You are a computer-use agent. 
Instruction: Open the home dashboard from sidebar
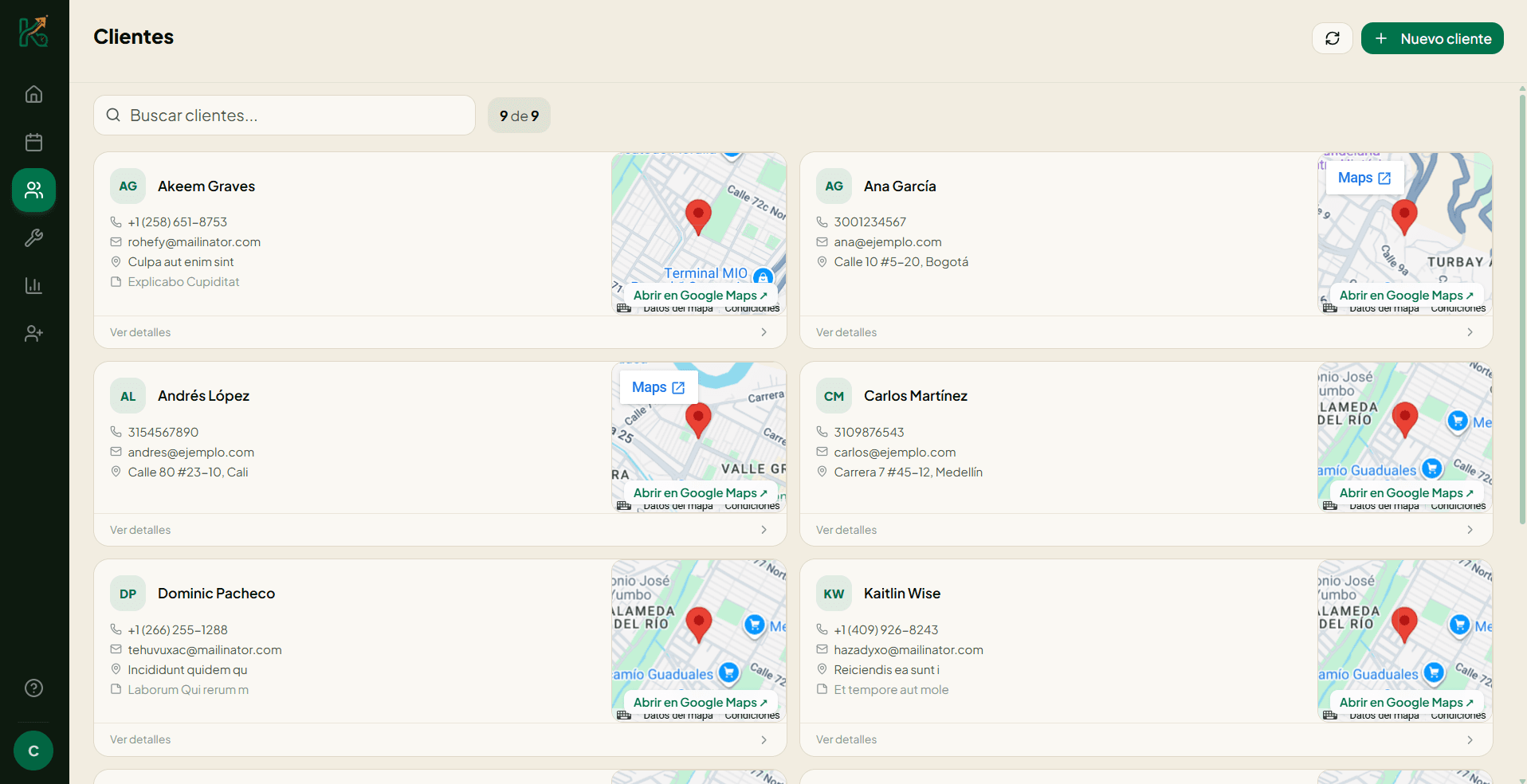tap(33, 94)
